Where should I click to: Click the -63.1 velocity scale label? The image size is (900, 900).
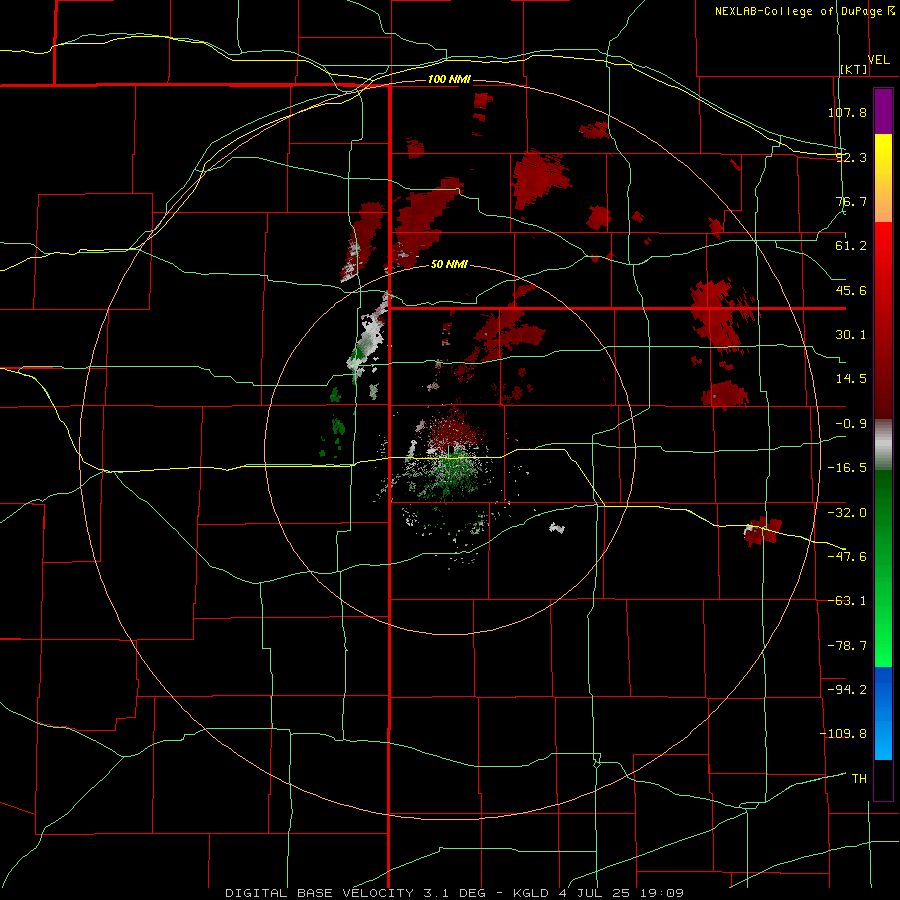847,601
